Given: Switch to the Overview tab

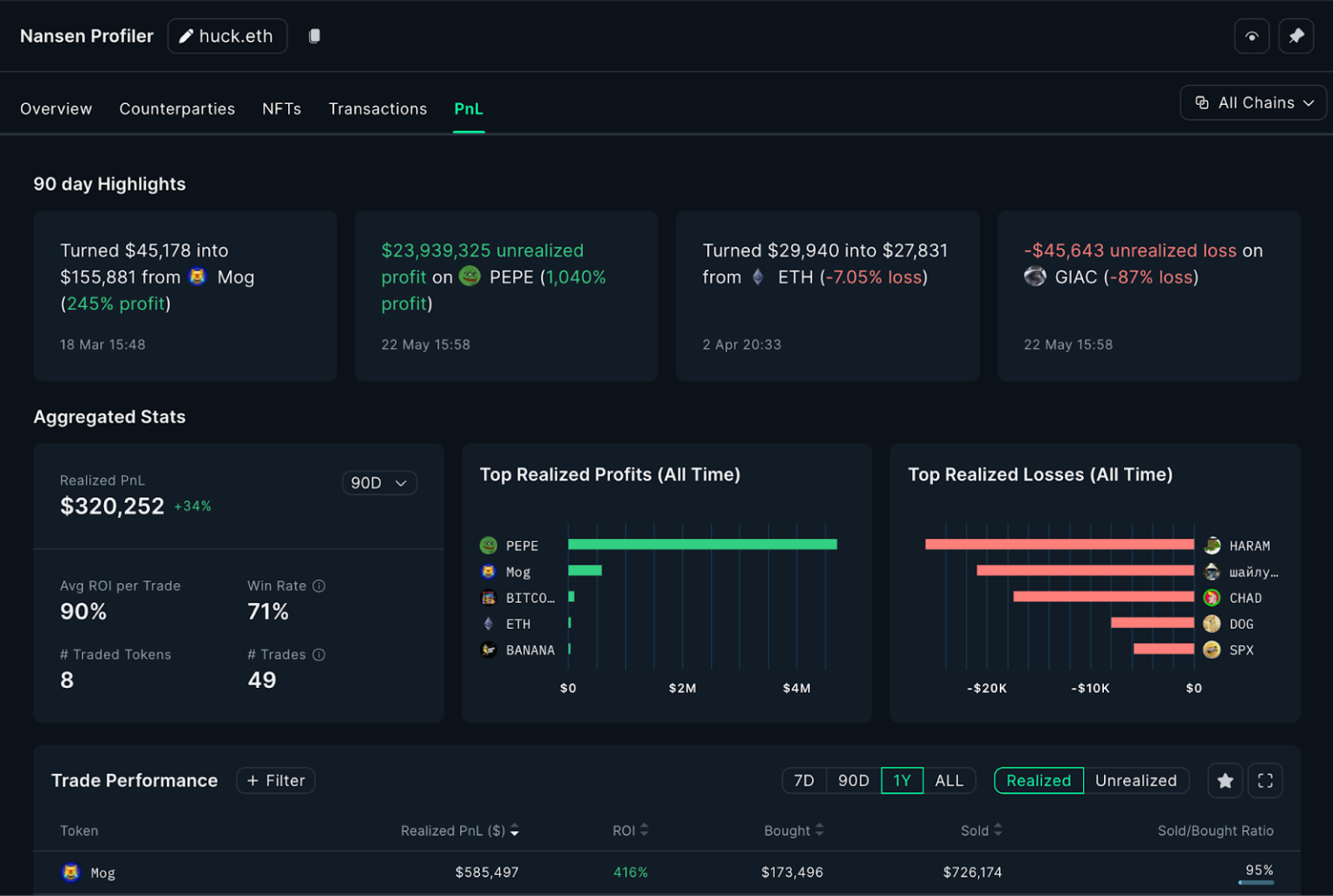Looking at the screenshot, I should (56, 108).
